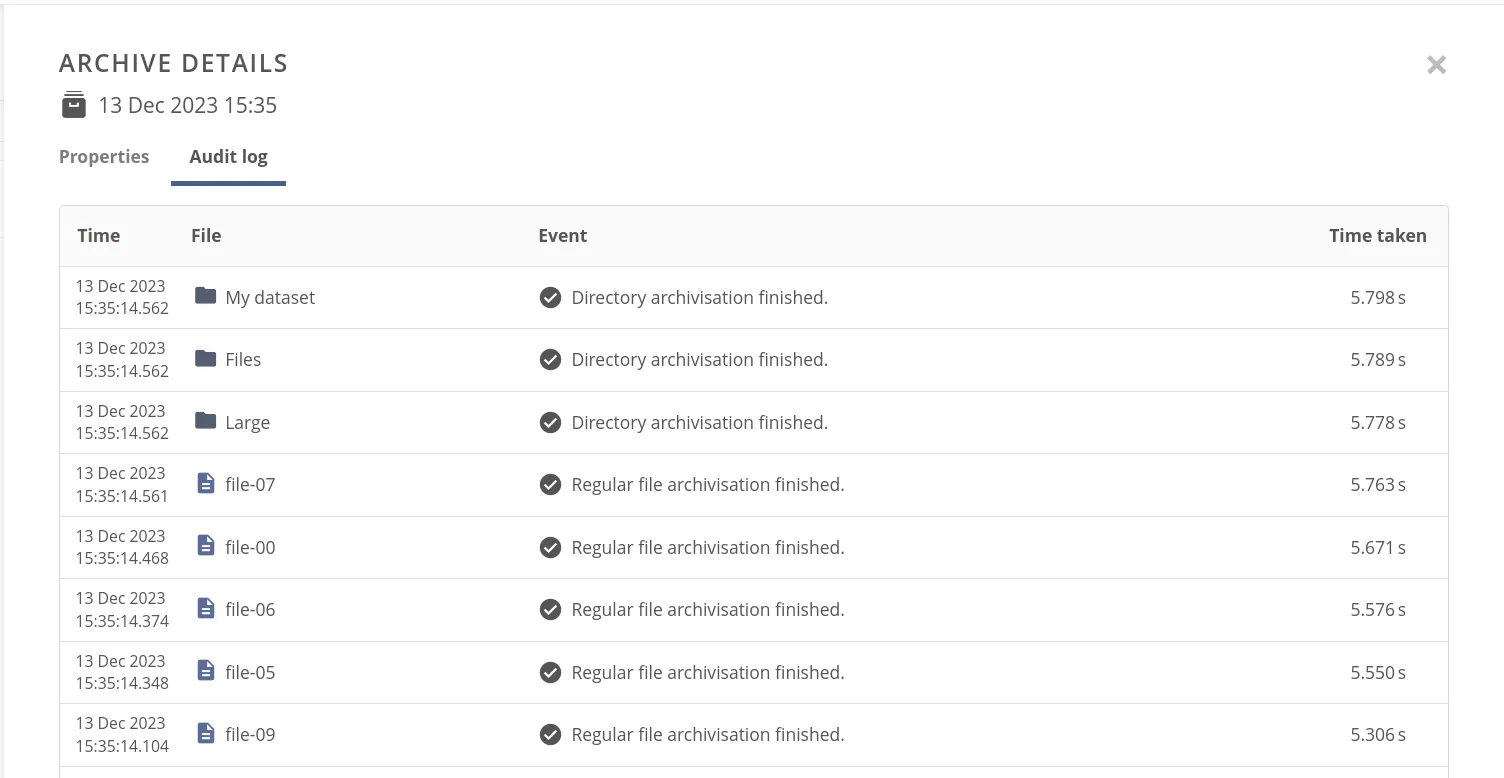Click the 5.306 s time taken value

[x=1377, y=734]
